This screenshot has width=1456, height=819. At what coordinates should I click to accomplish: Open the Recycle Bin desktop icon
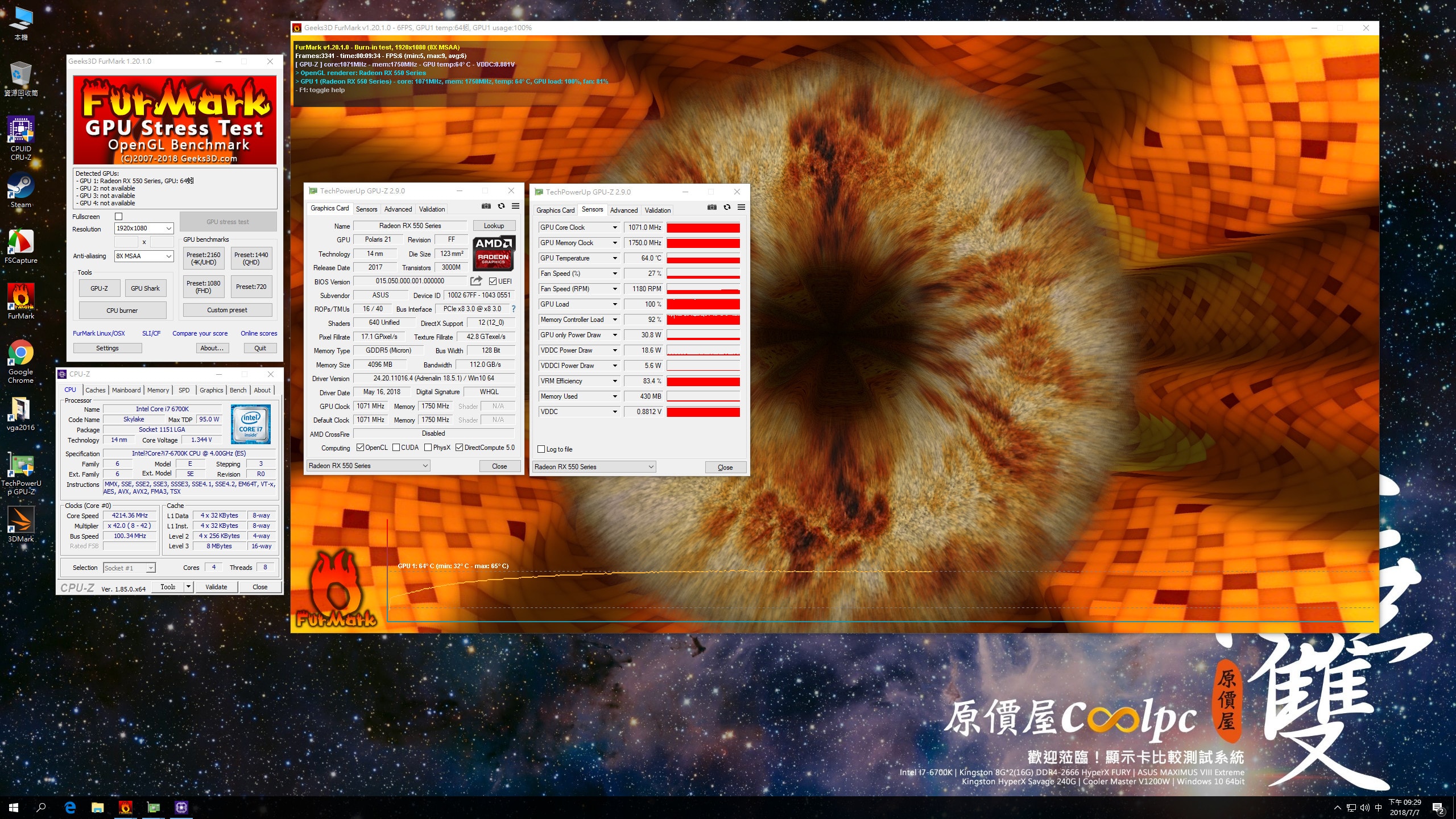pyautogui.click(x=21, y=79)
